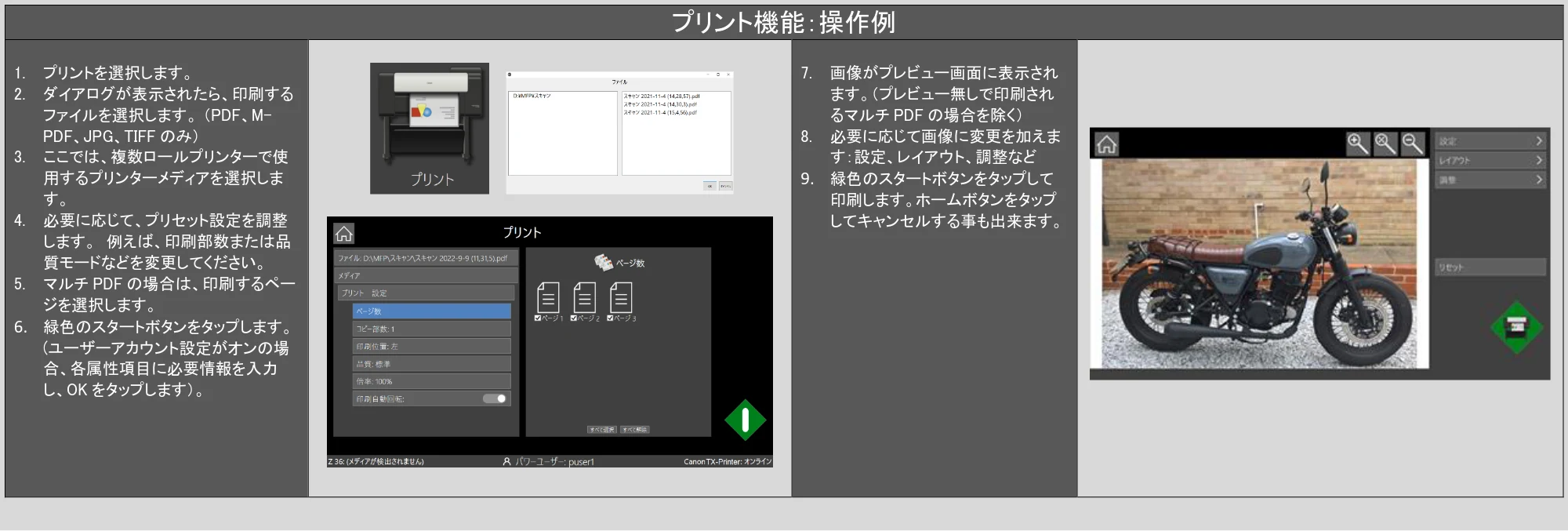This screenshot has width=1568, height=531.
Task: Select the highlighted ページ数 item
Action: click(x=432, y=311)
